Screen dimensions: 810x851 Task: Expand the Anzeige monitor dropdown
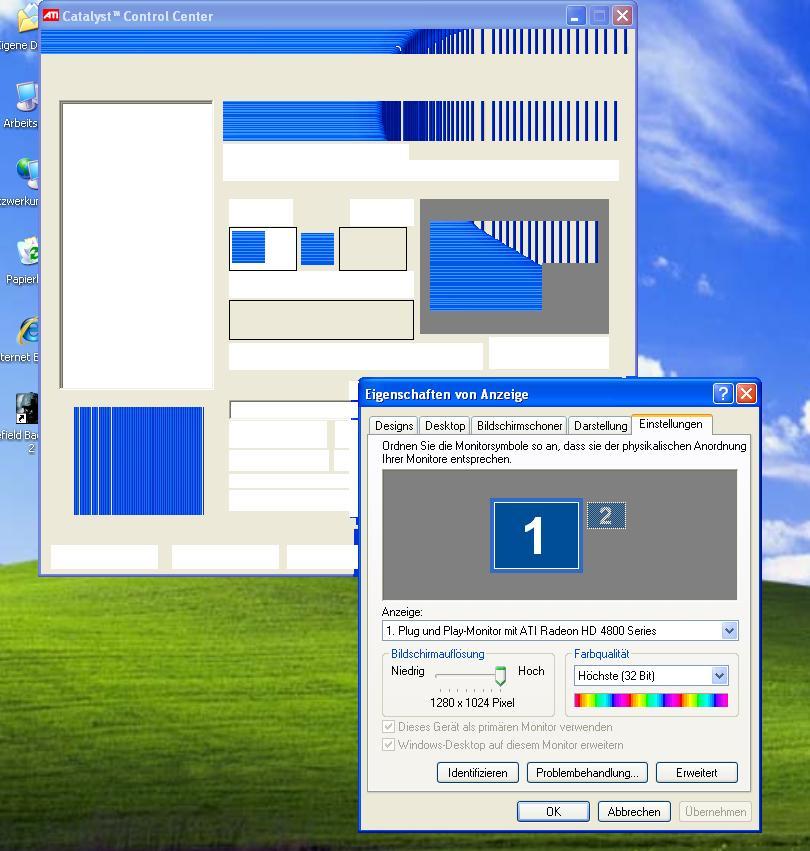(x=729, y=631)
